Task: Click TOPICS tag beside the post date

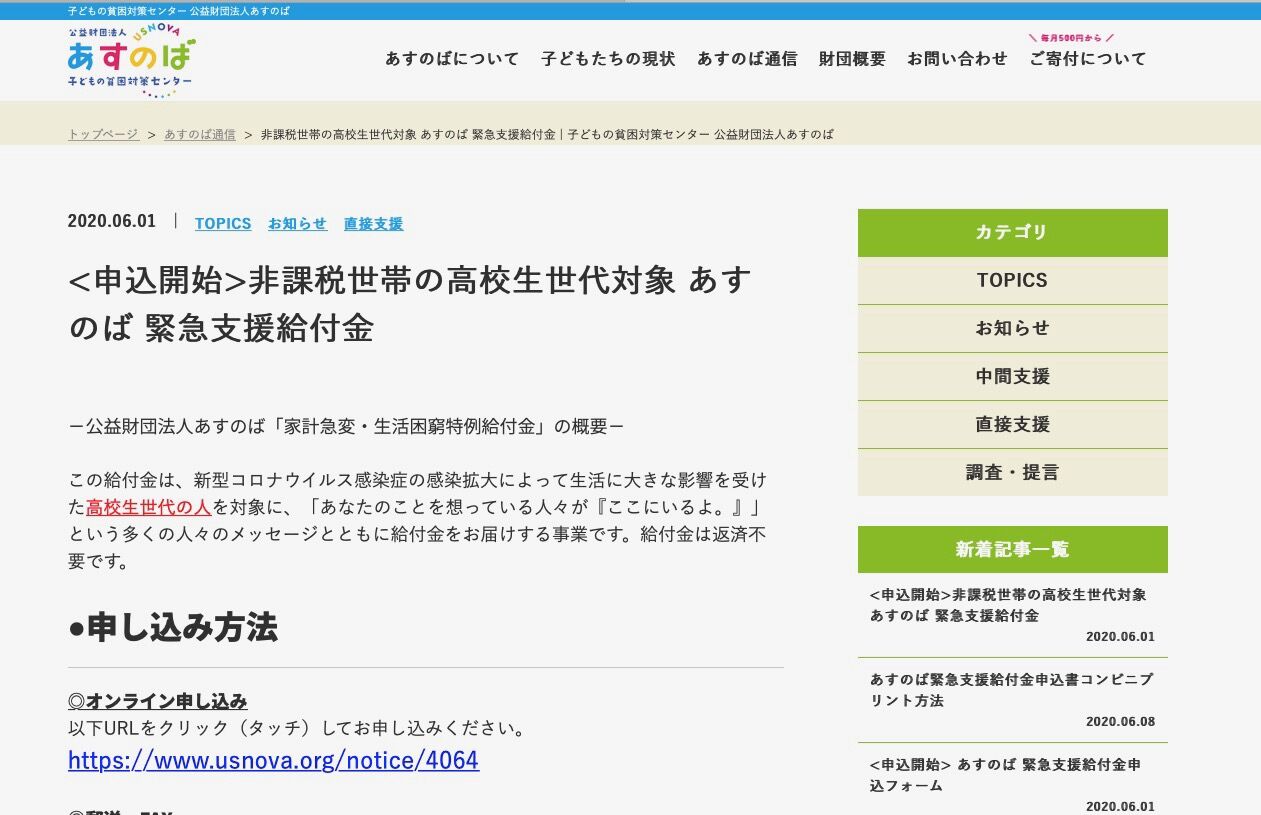Action: [x=223, y=224]
